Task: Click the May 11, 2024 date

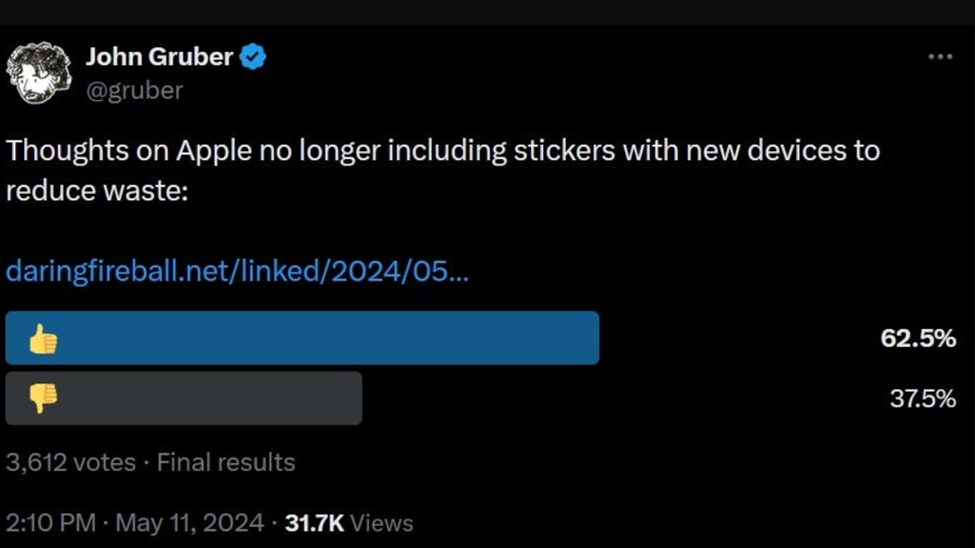Action: 190,523
